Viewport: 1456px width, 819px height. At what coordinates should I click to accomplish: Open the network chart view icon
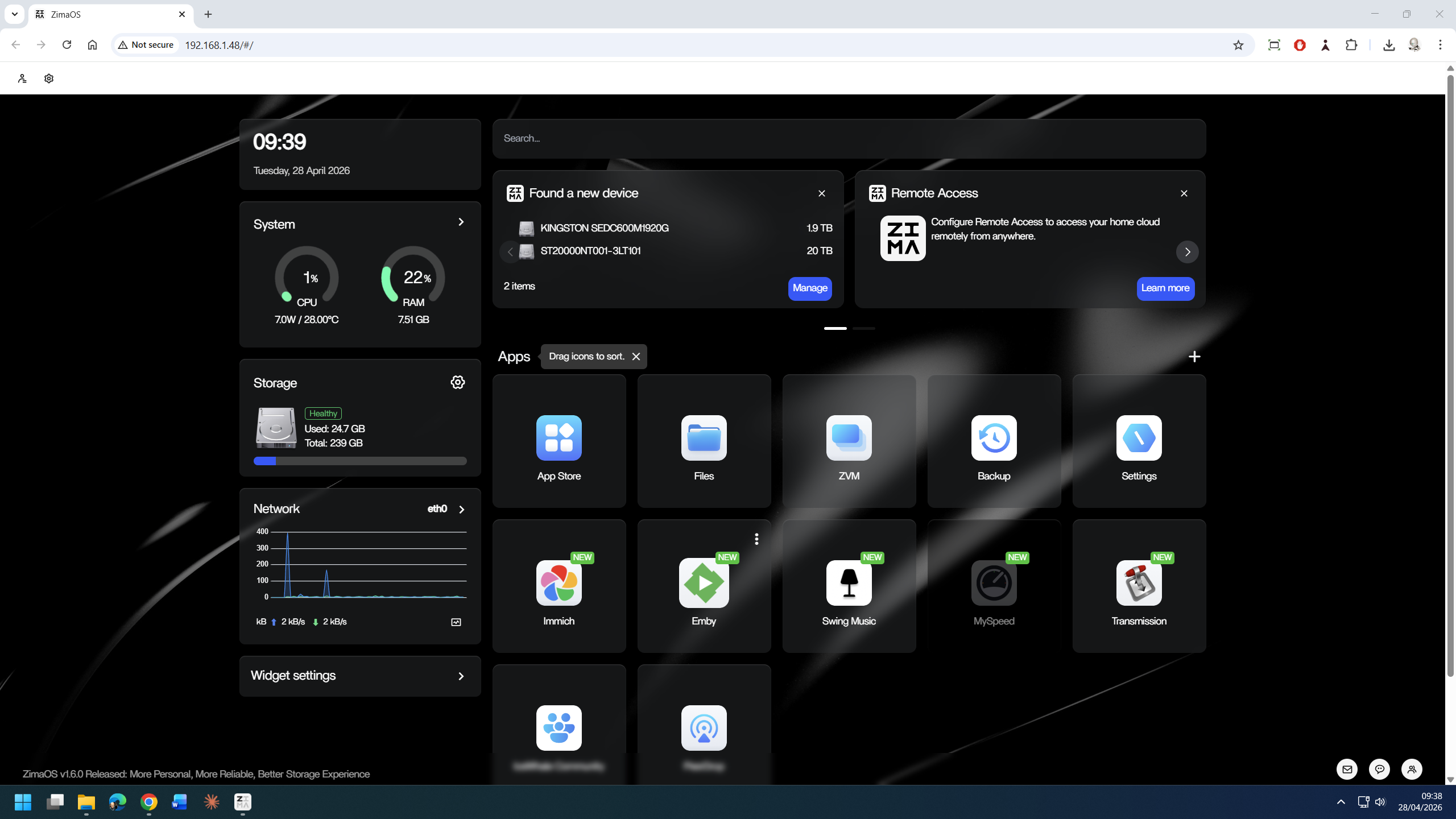[456, 622]
